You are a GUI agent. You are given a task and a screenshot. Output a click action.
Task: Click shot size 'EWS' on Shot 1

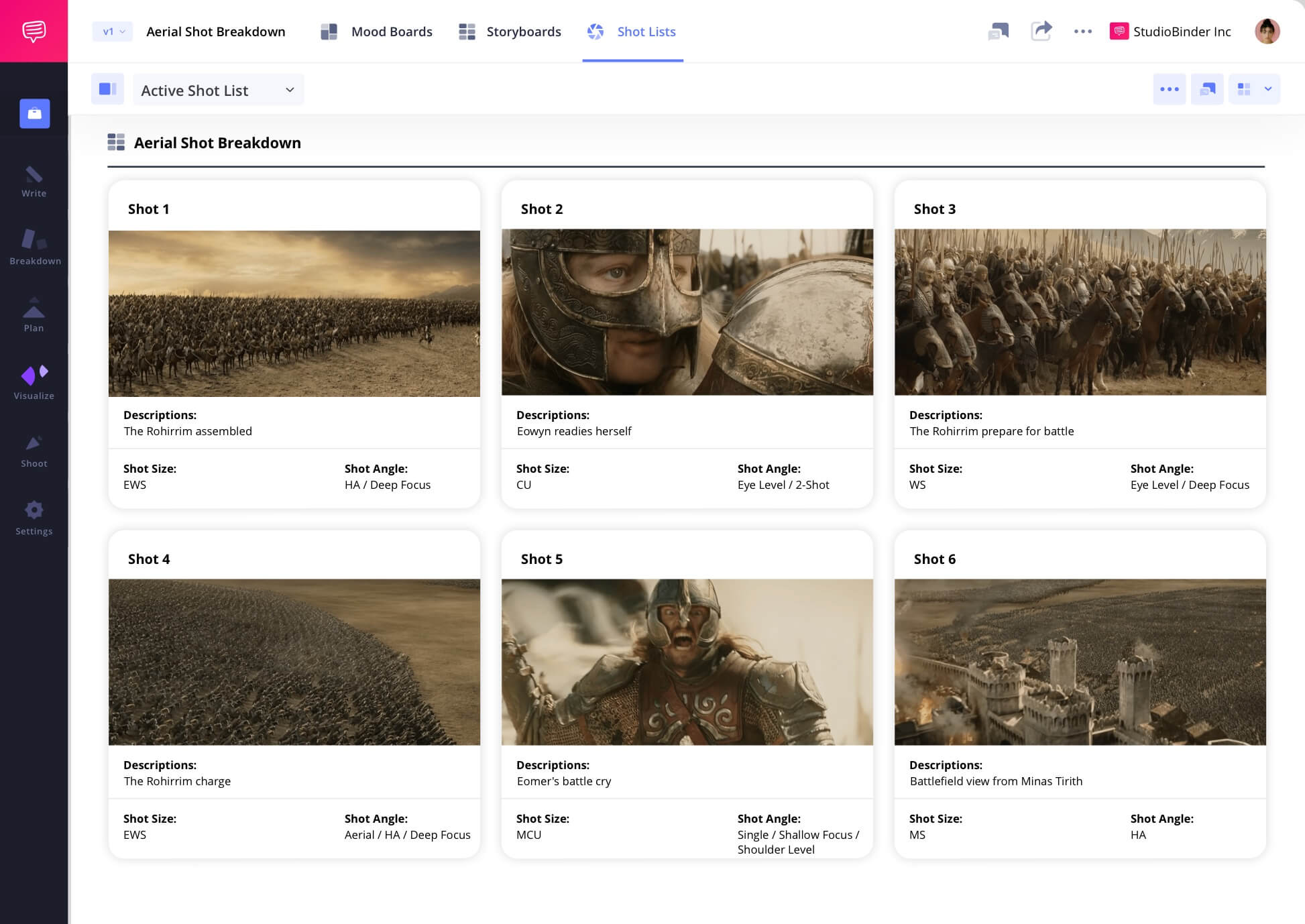135,485
